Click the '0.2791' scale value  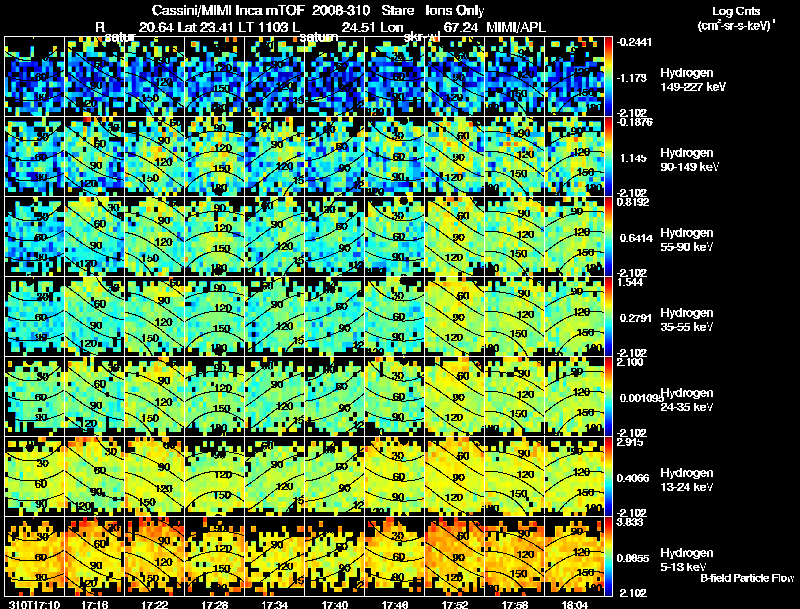click(635, 318)
